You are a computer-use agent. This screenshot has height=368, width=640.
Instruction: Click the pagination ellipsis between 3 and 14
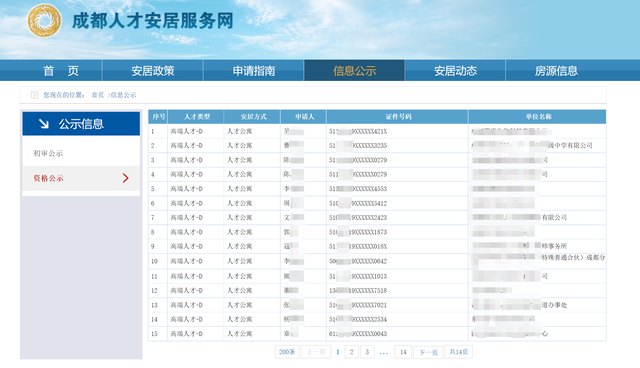tap(384, 352)
